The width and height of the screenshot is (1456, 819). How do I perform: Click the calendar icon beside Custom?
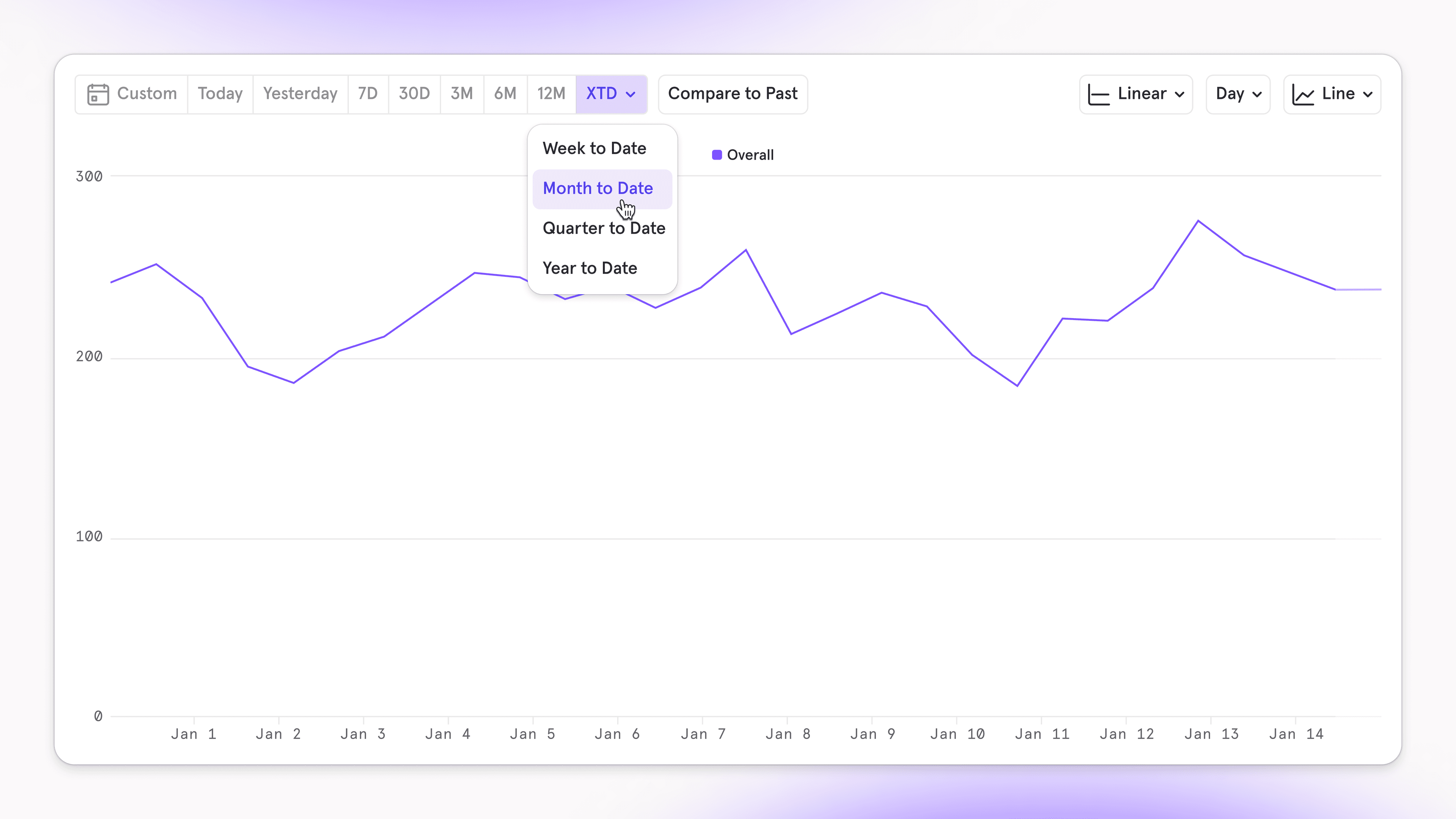point(98,94)
